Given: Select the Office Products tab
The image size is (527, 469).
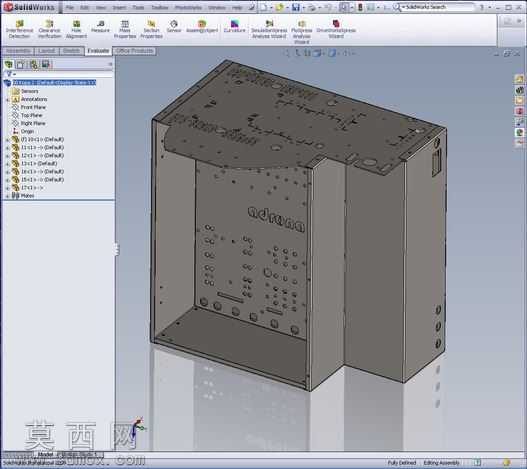Looking at the screenshot, I should (134, 51).
